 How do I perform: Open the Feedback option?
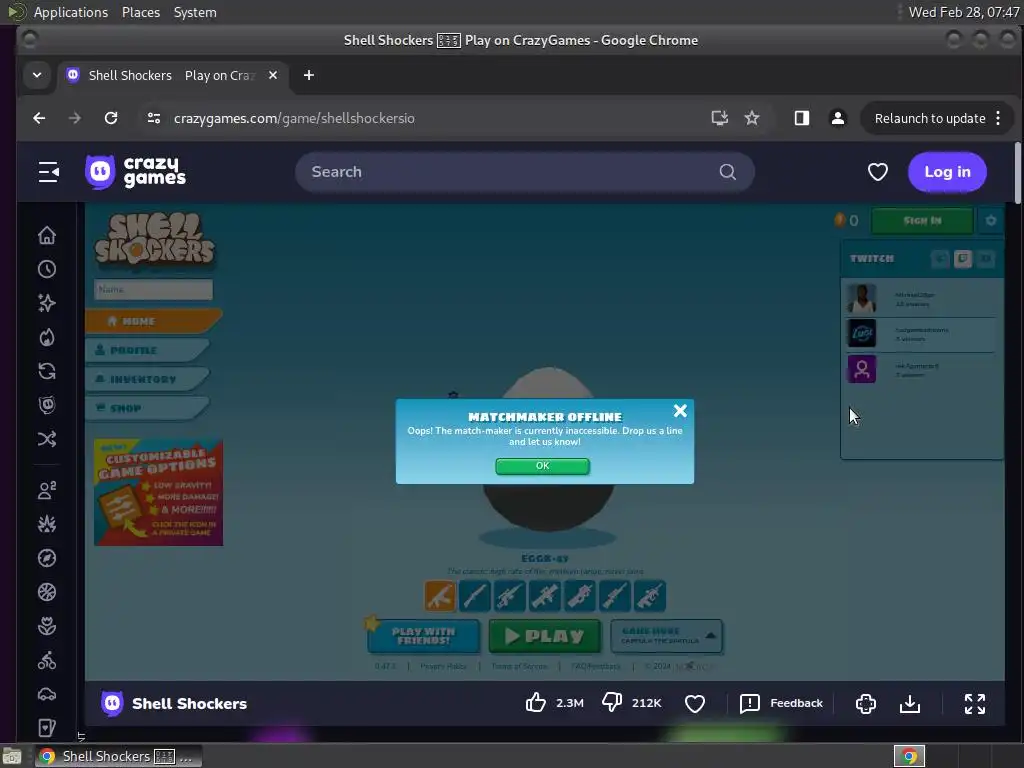coord(781,703)
